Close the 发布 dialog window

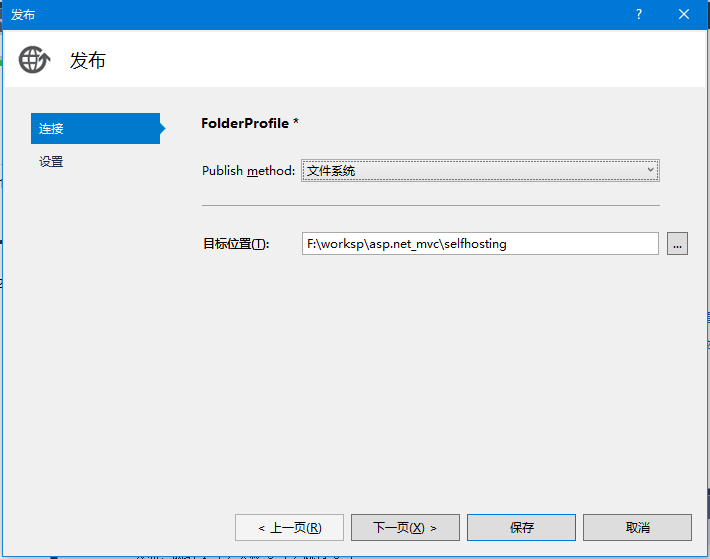684,14
